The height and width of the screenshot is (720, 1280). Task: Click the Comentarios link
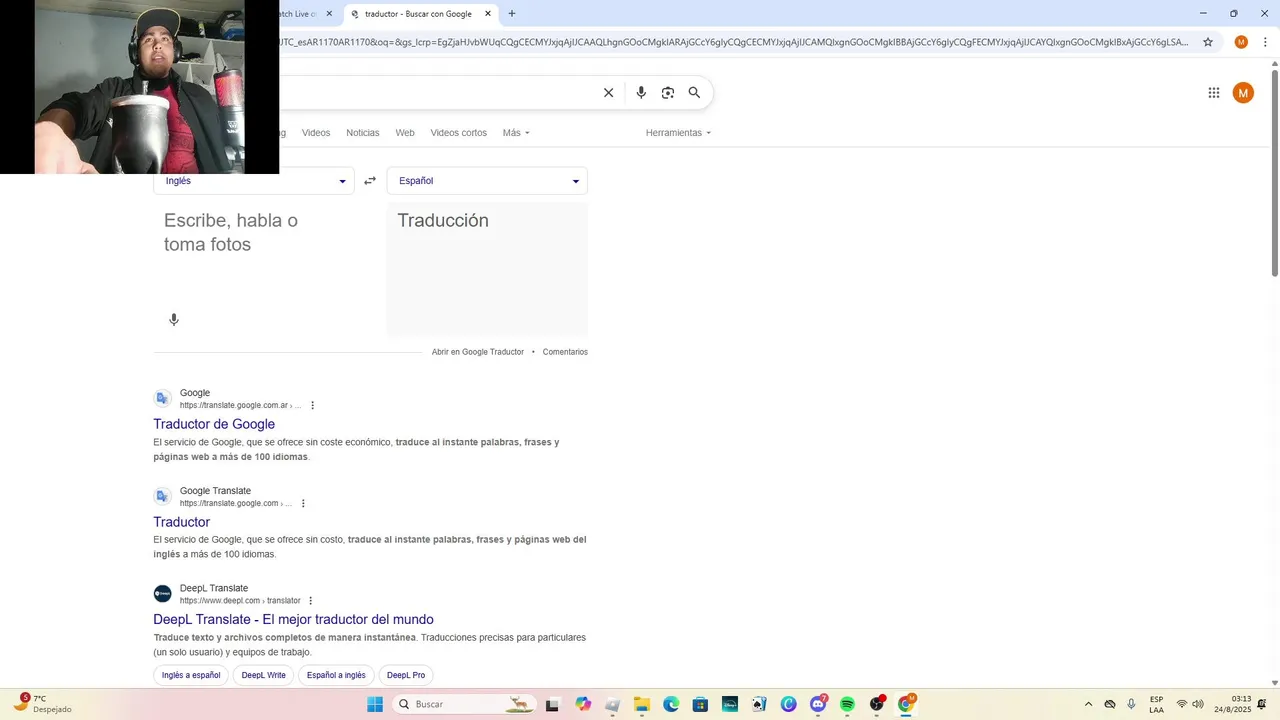pyautogui.click(x=565, y=352)
